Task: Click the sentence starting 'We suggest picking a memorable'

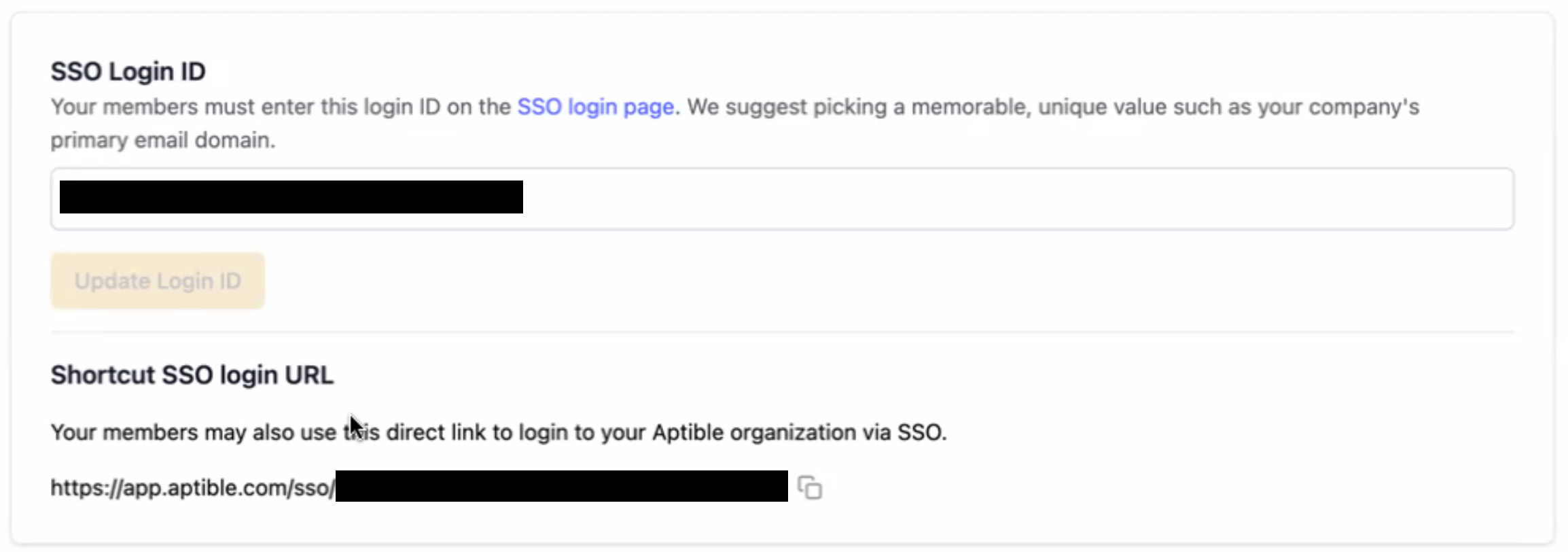Action: tap(856, 107)
